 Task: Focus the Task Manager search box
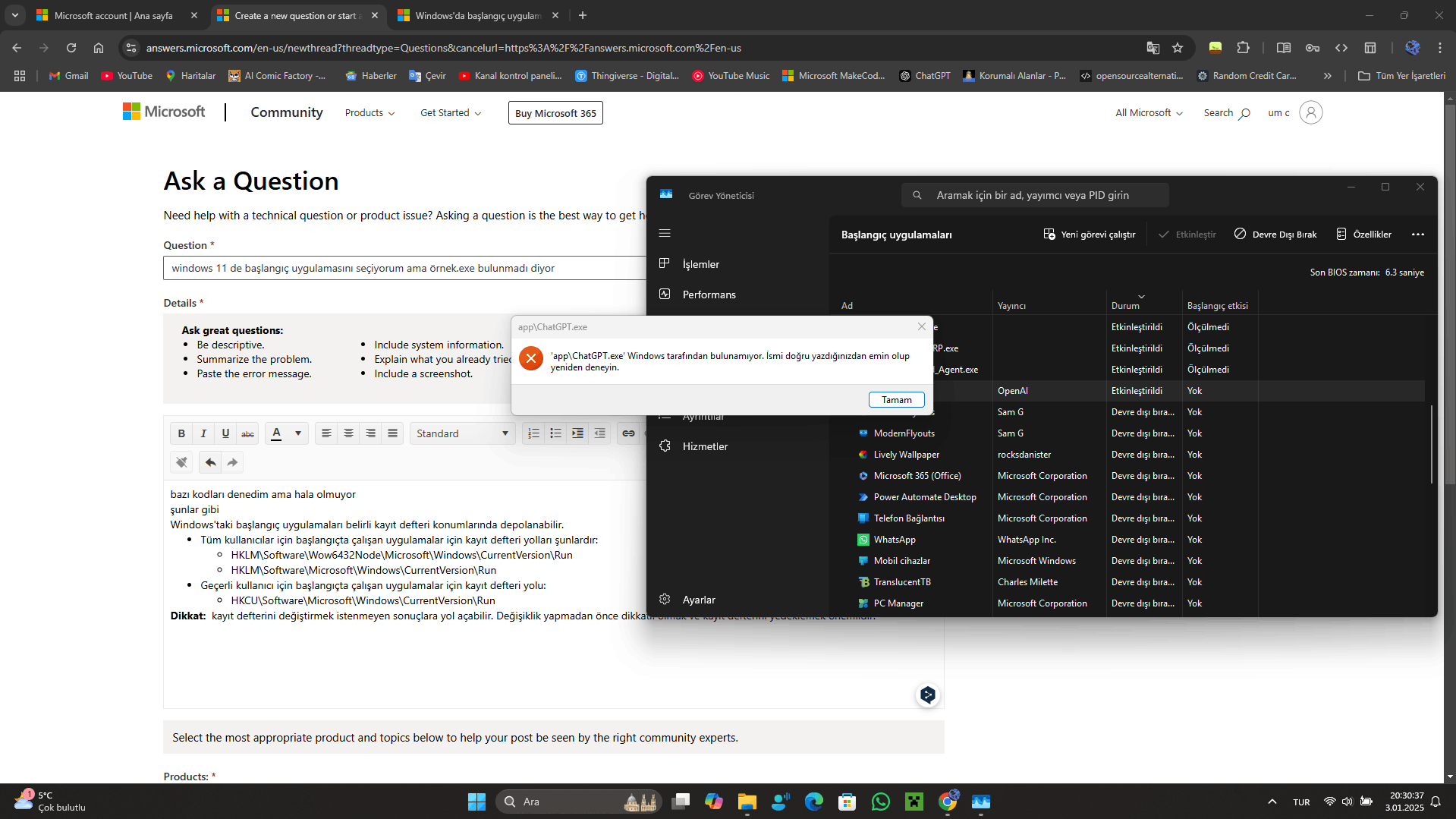tap(1035, 195)
